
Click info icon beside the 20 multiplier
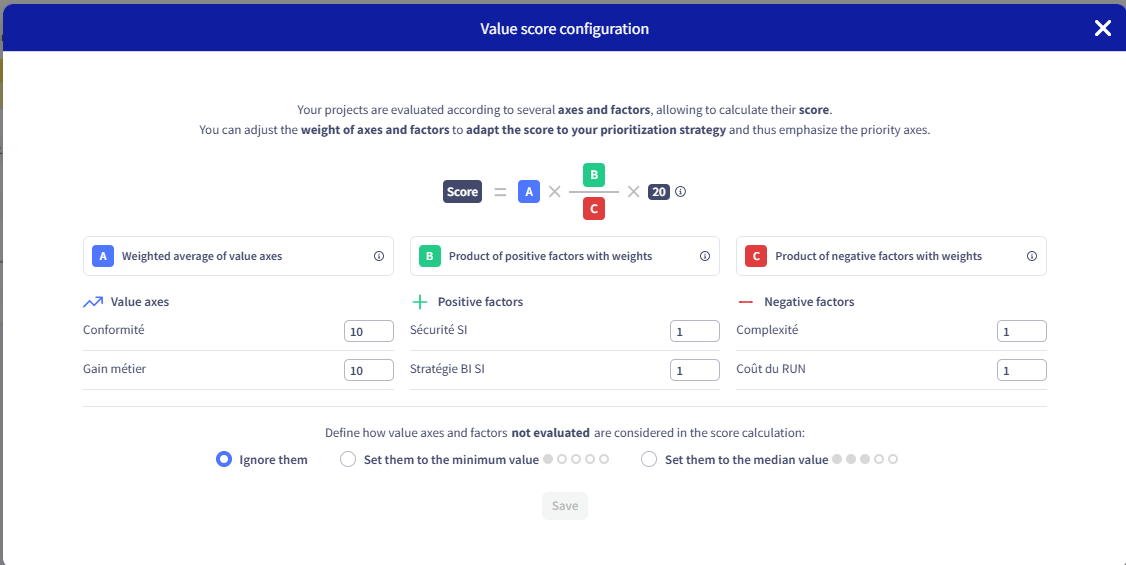pos(681,192)
